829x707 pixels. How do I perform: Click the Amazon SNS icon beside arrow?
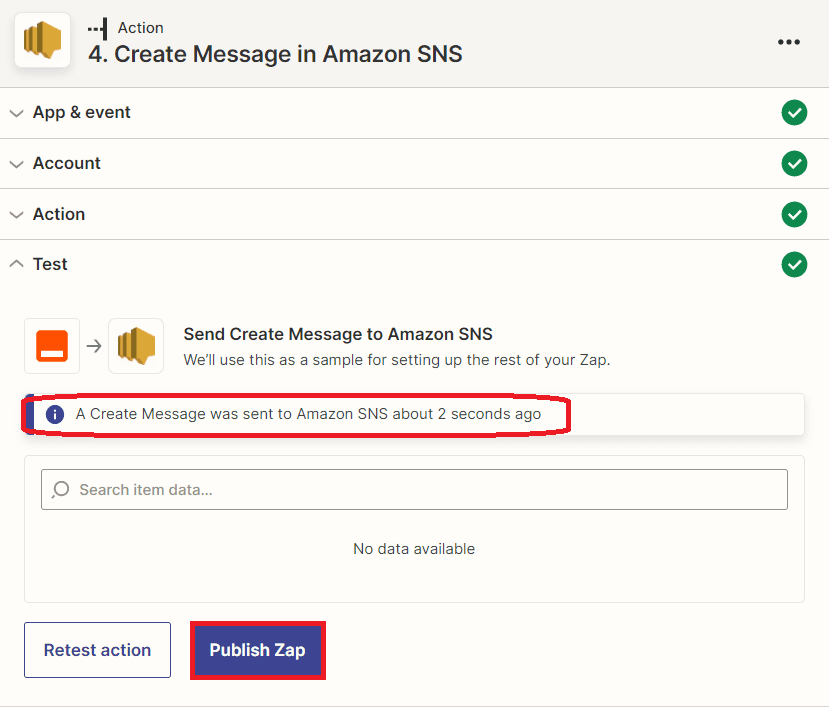[136, 346]
